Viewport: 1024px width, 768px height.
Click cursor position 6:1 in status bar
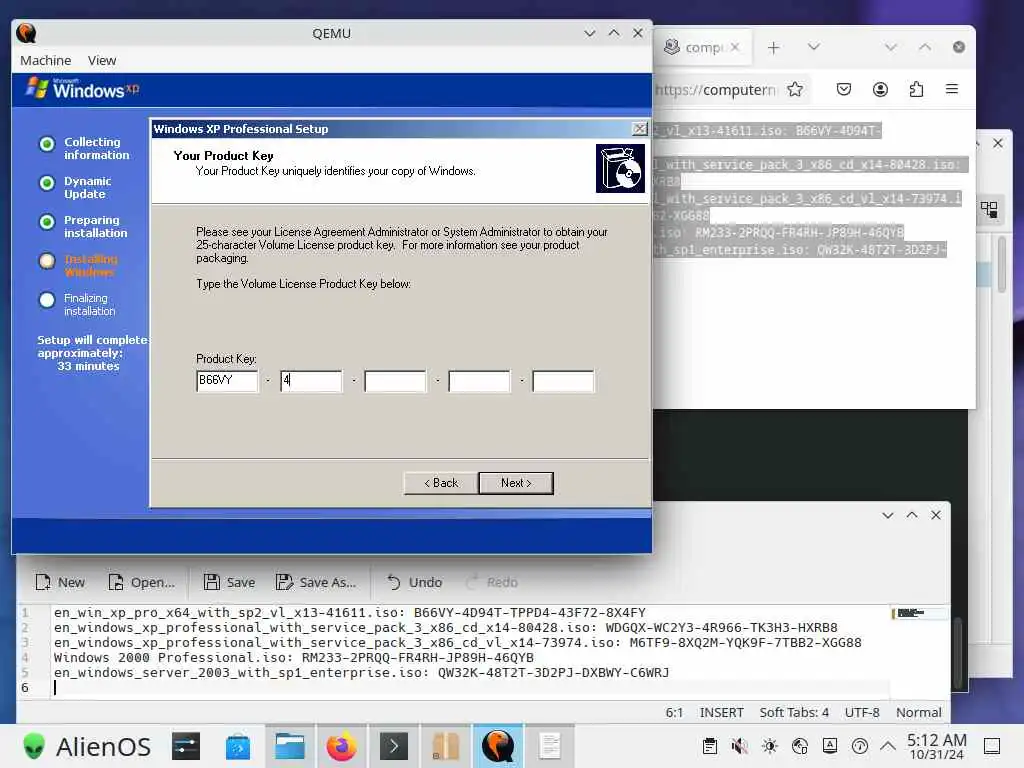pos(674,712)
